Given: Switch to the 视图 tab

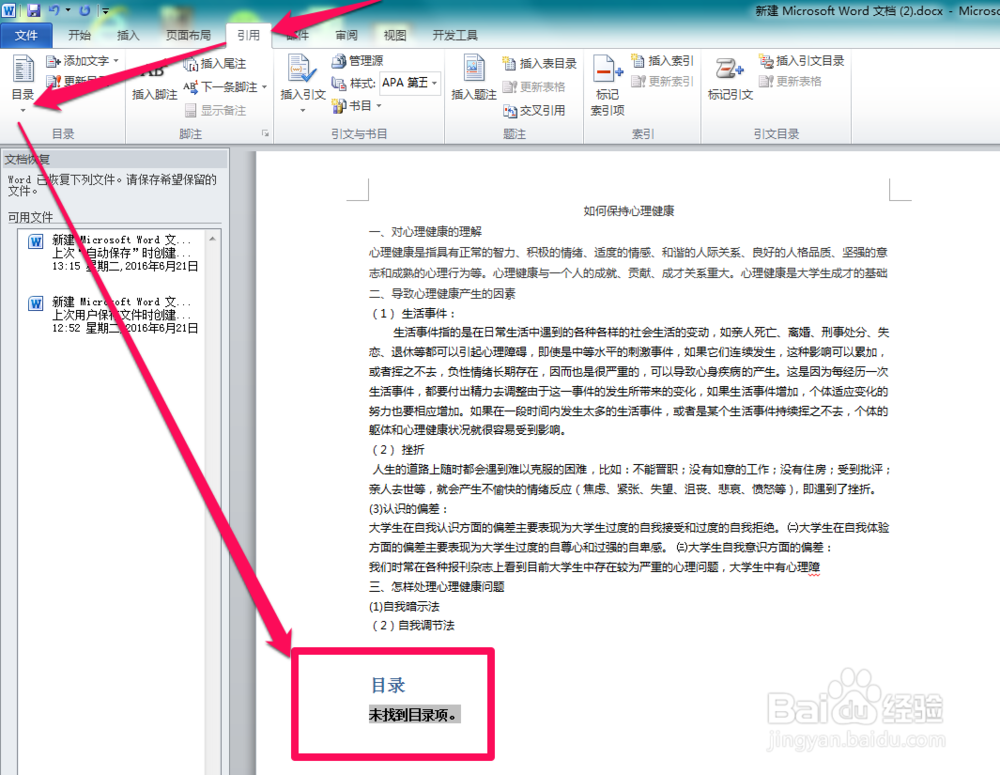Looking at the screenshot, I should pyautogui.click(x=395, y=35).
